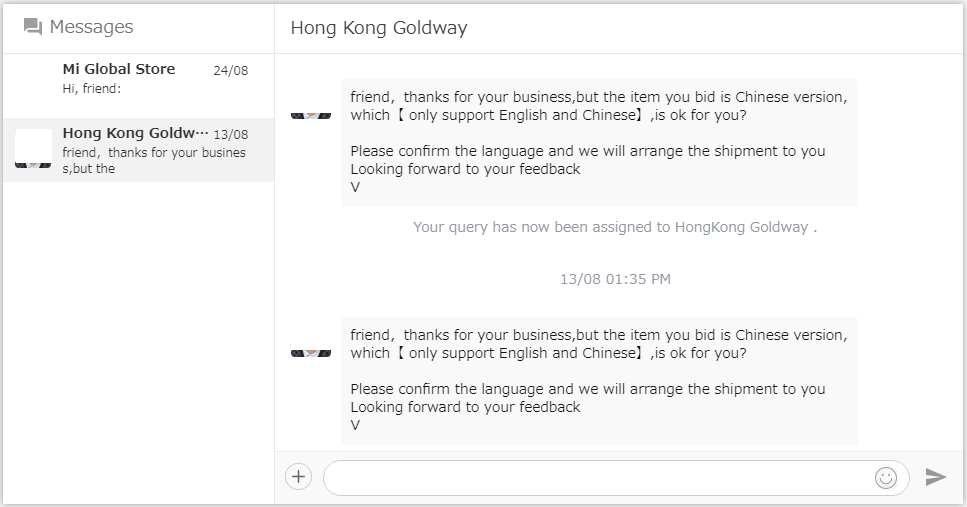Click sender avatar beside second chat message

(310, 354)
